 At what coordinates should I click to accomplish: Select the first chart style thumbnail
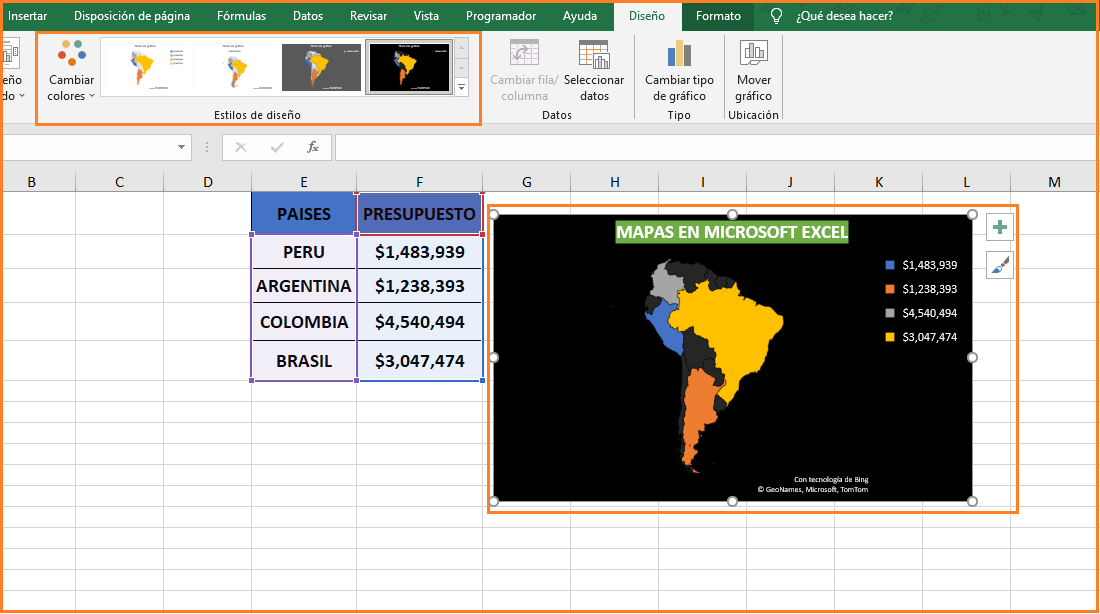(146, 66)
